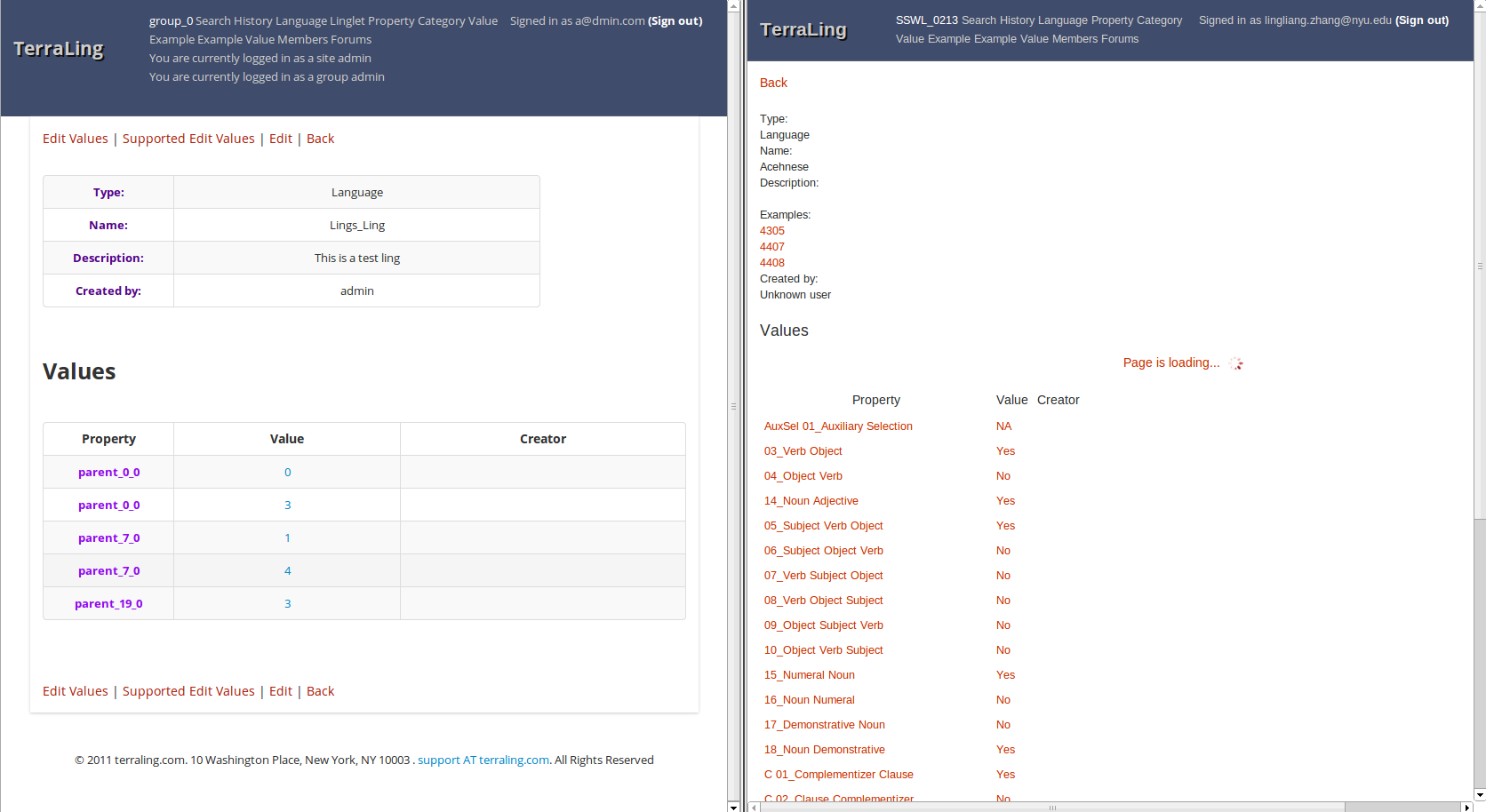Sign out of the a@dmin.com account
1486x812 pixels.
pyautogui.click(x=675, y=20)
